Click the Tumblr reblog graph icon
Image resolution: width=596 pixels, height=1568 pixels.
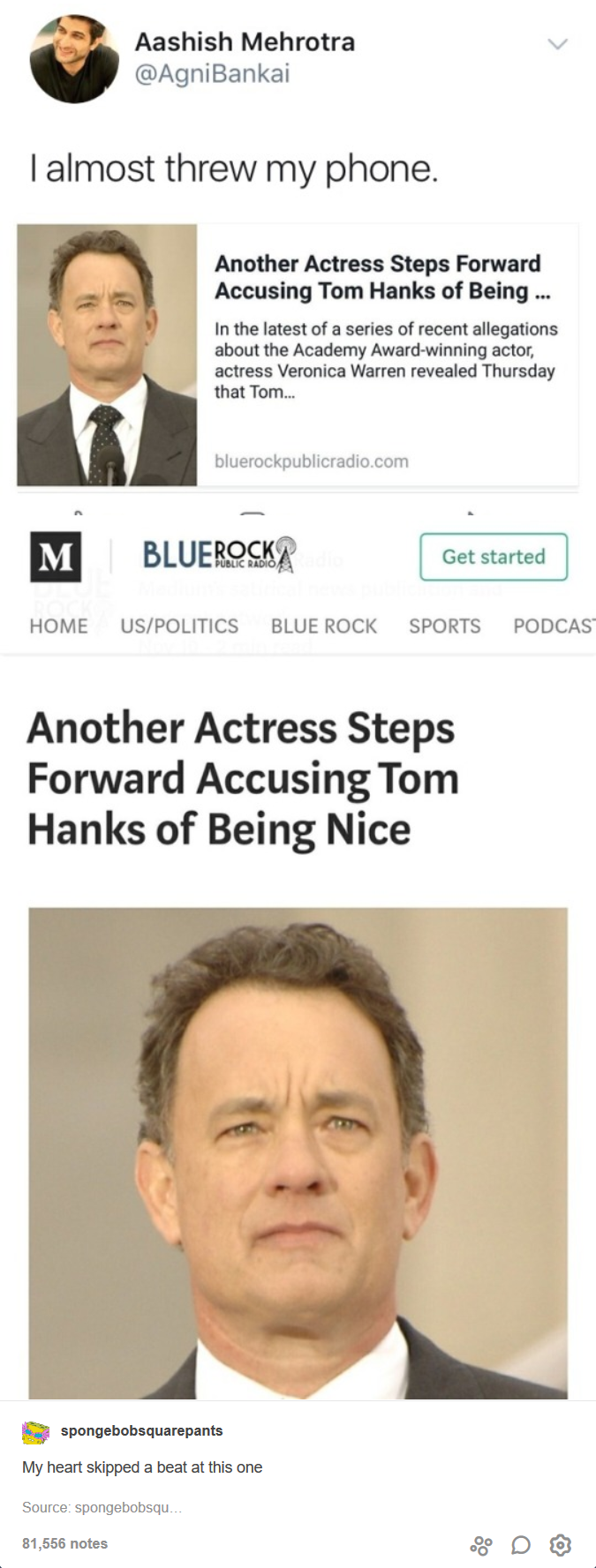coord(481,1545)
